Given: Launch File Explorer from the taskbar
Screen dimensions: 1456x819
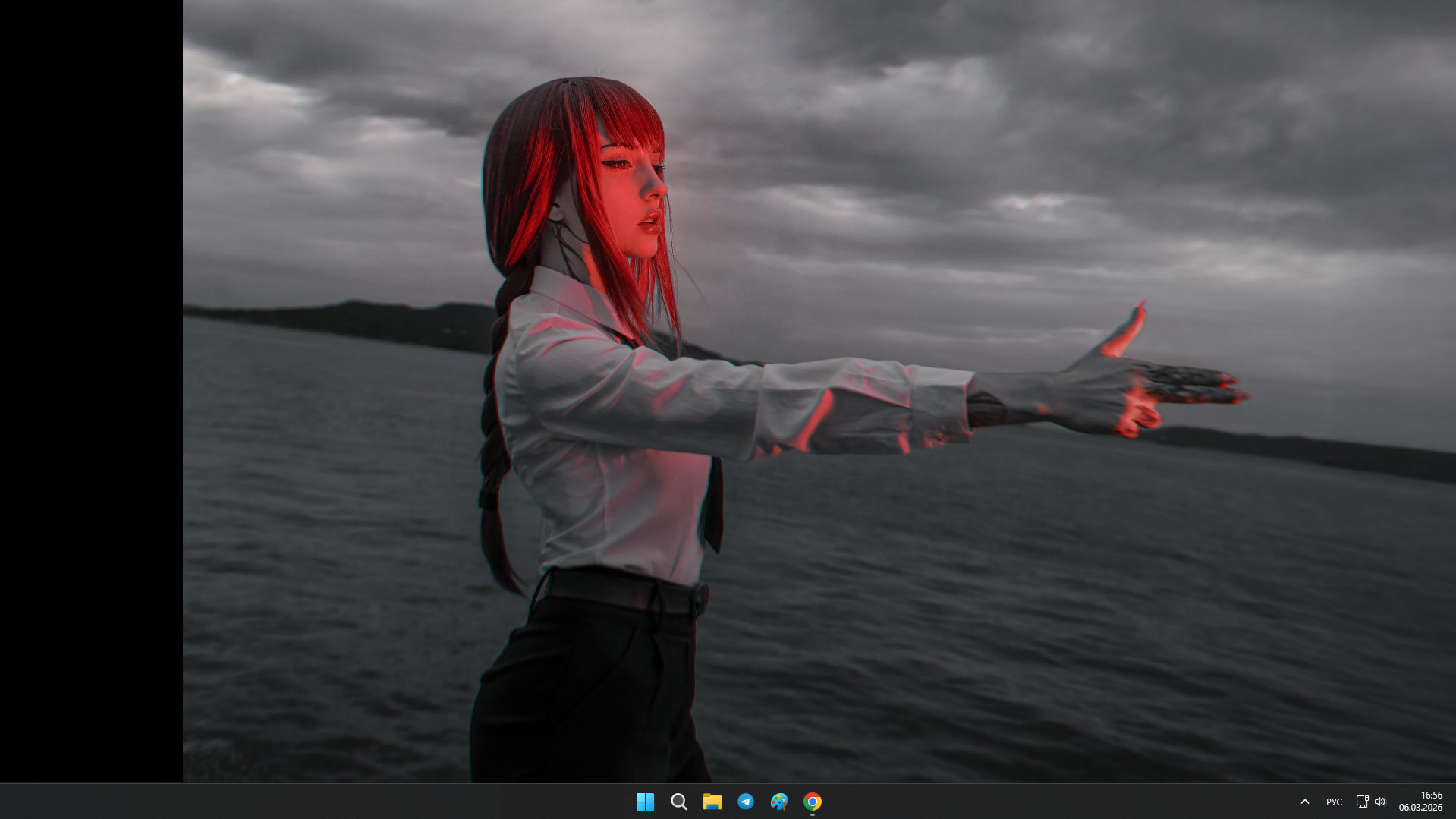Looking at the screenshot, I should 712,802.
